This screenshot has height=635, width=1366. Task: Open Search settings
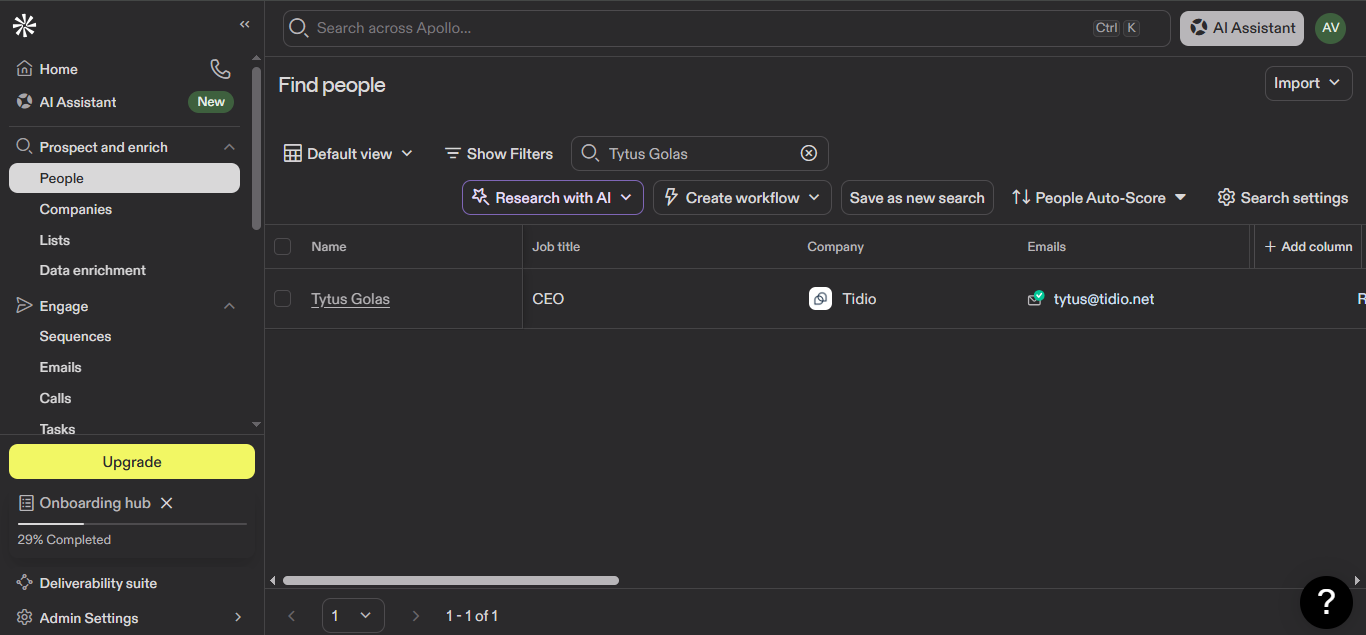pyautogui.click(x=1282, y=197)
